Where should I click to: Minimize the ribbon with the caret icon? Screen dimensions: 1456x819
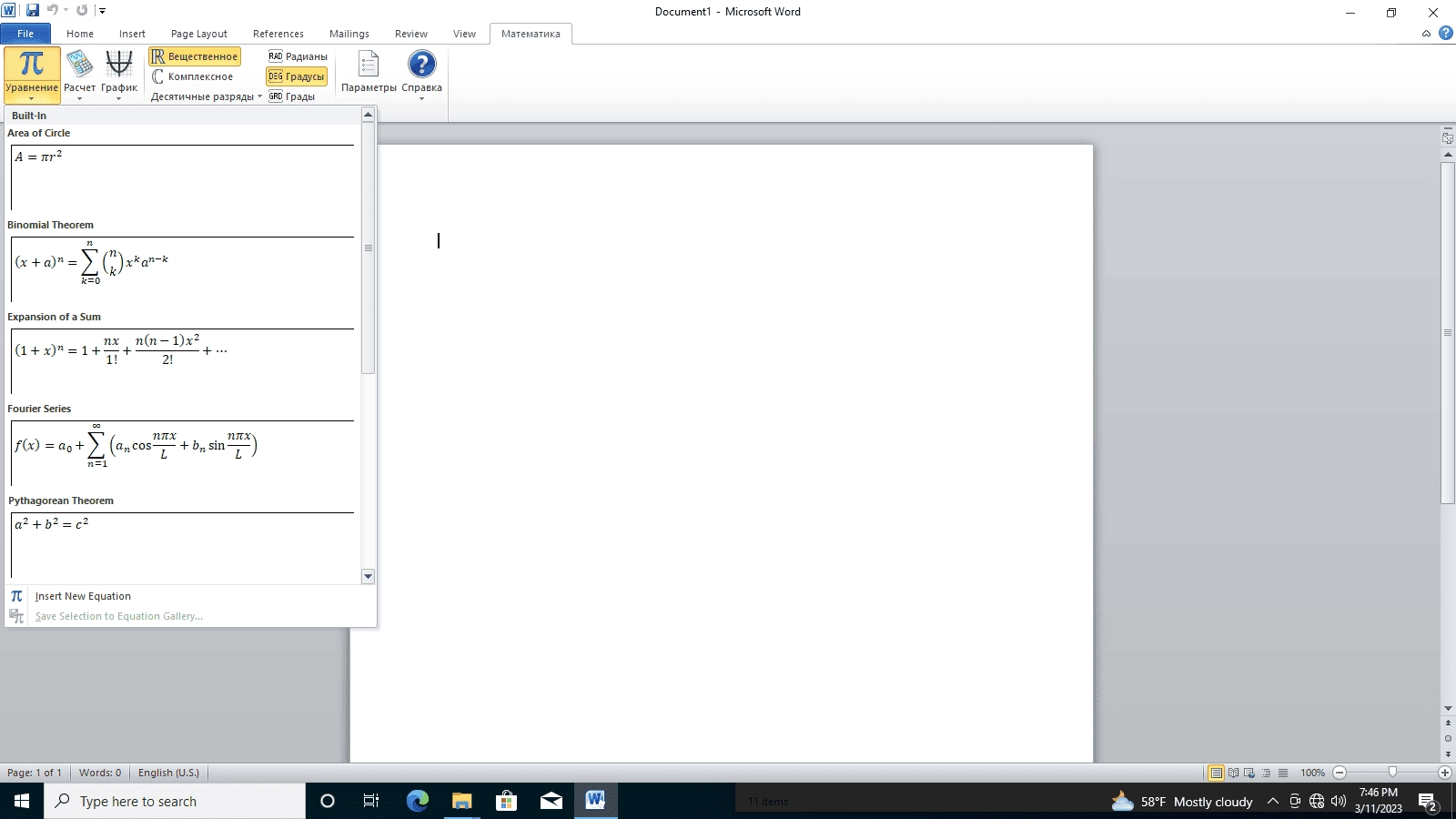(1426, 34)
